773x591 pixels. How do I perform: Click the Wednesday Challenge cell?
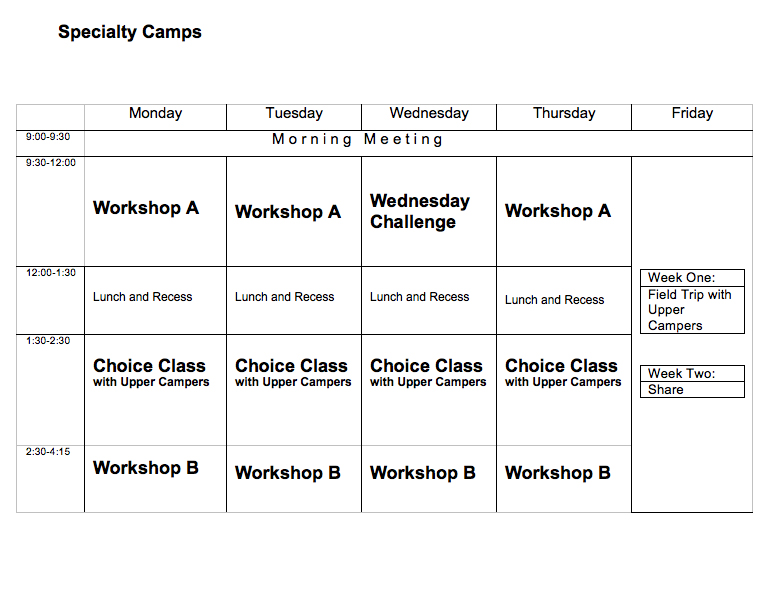click(420, 212)
